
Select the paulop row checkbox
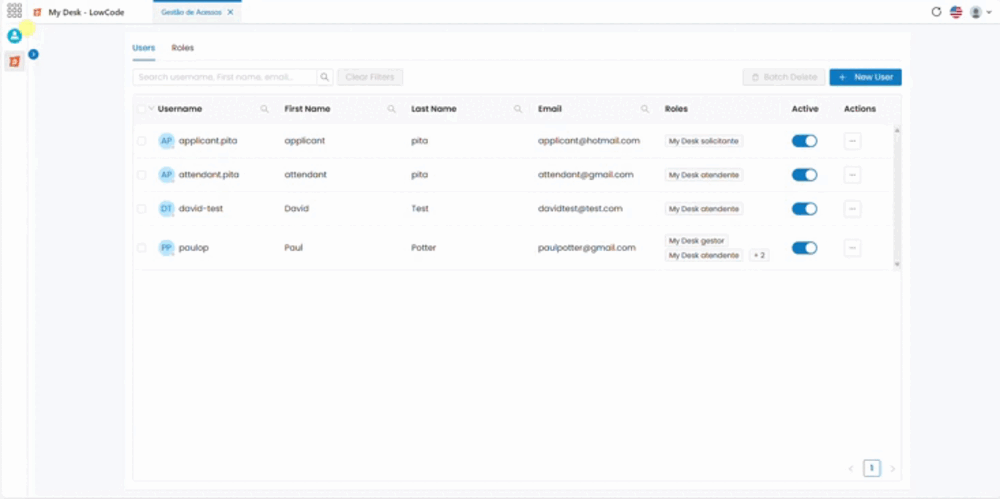click(142, 248)
